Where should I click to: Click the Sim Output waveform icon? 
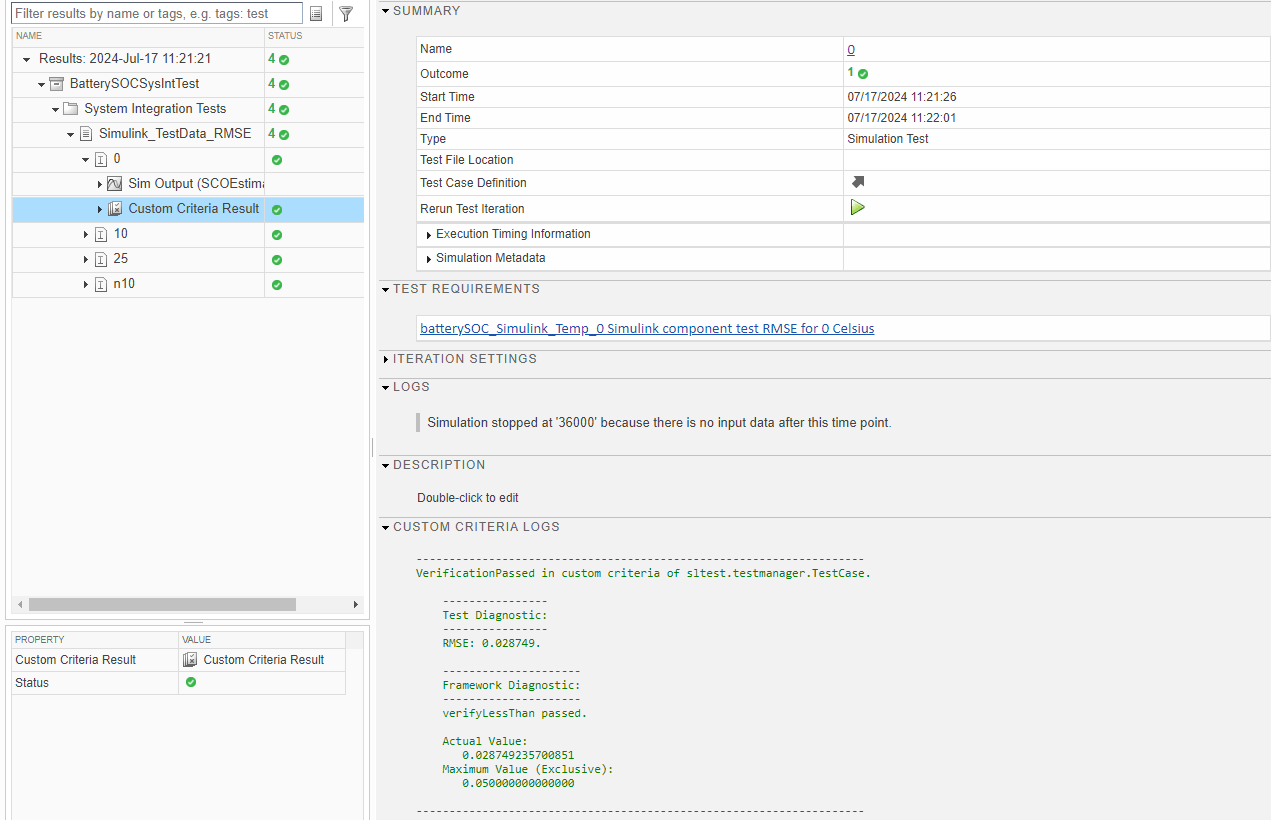115,184
